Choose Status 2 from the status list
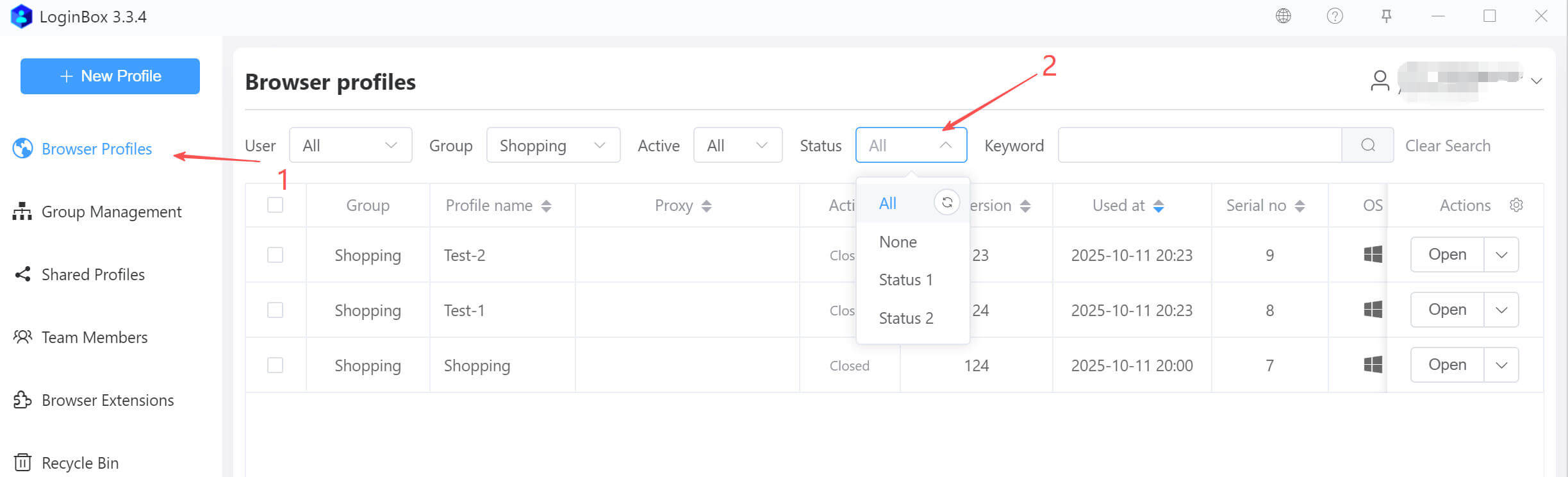 coord(906,318)
